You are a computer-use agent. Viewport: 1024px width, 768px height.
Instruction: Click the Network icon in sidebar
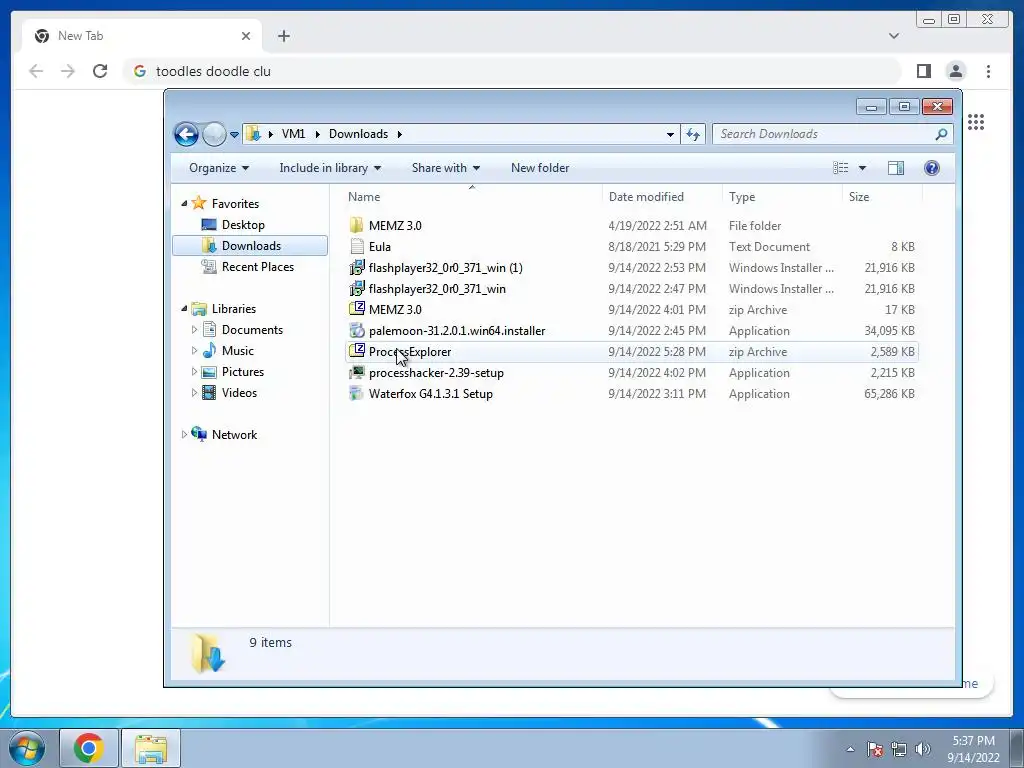199,434
